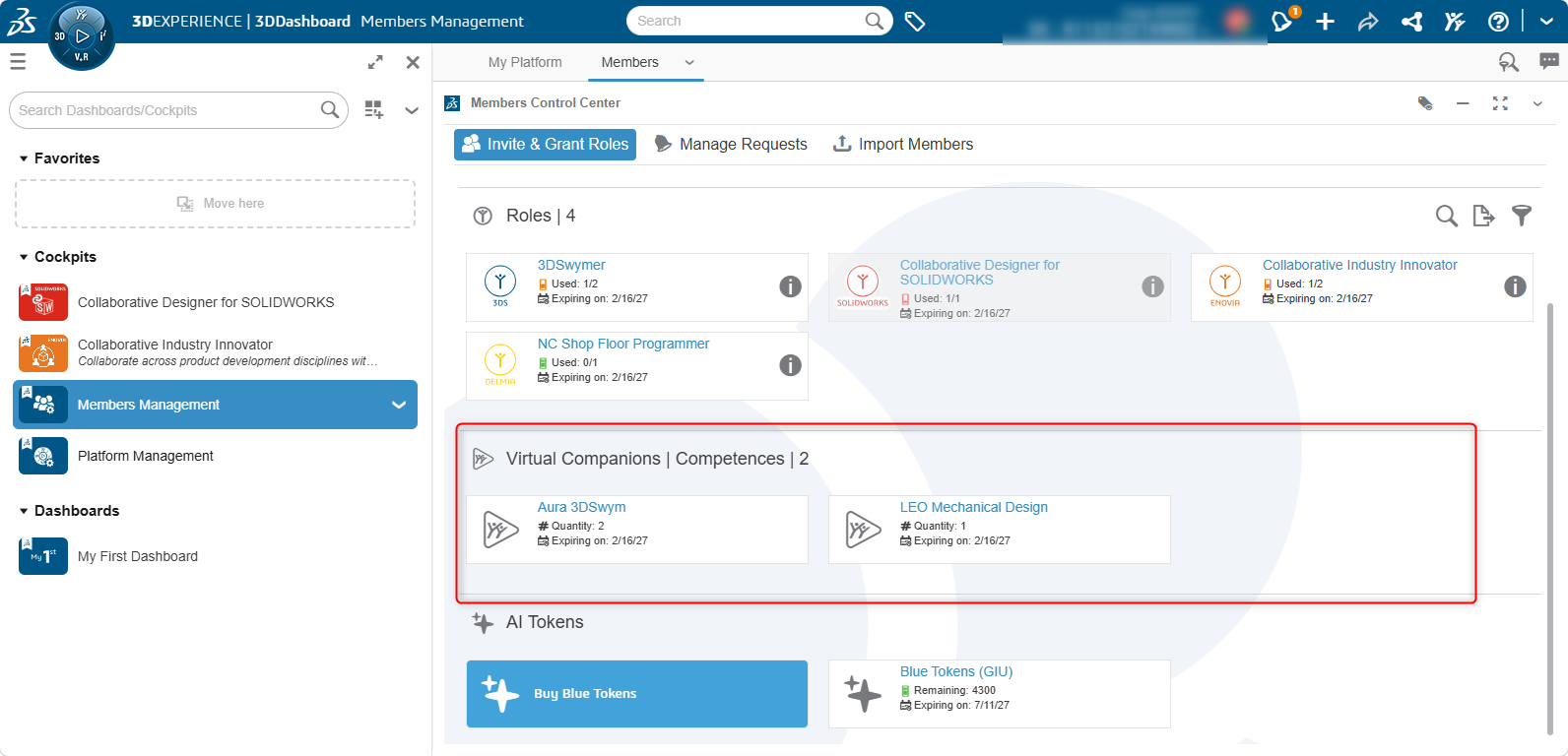Click the filter funnel icon in Roles

coord(1522,216)
